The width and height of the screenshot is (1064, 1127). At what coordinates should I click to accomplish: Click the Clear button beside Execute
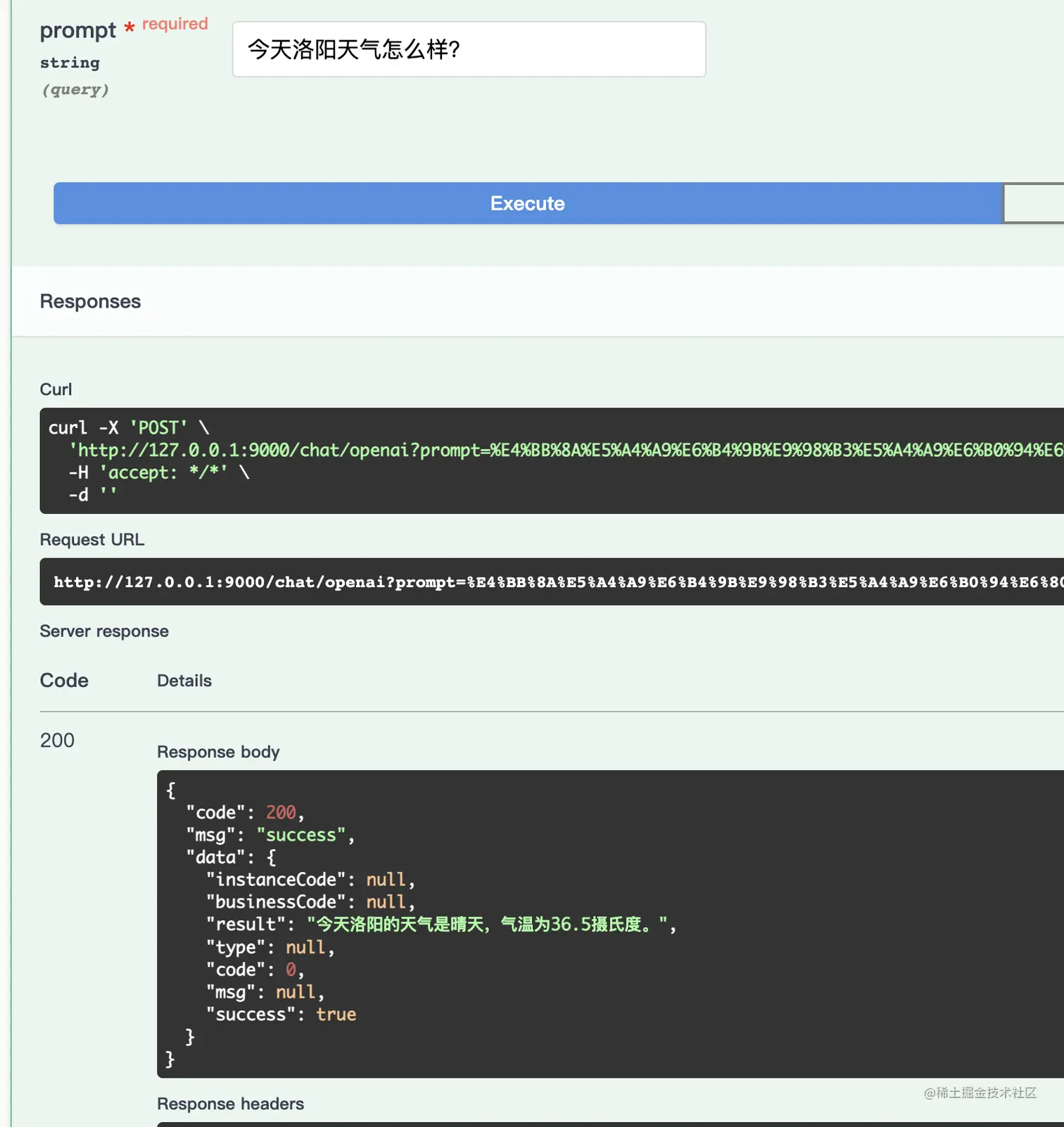pos(1033,203)
